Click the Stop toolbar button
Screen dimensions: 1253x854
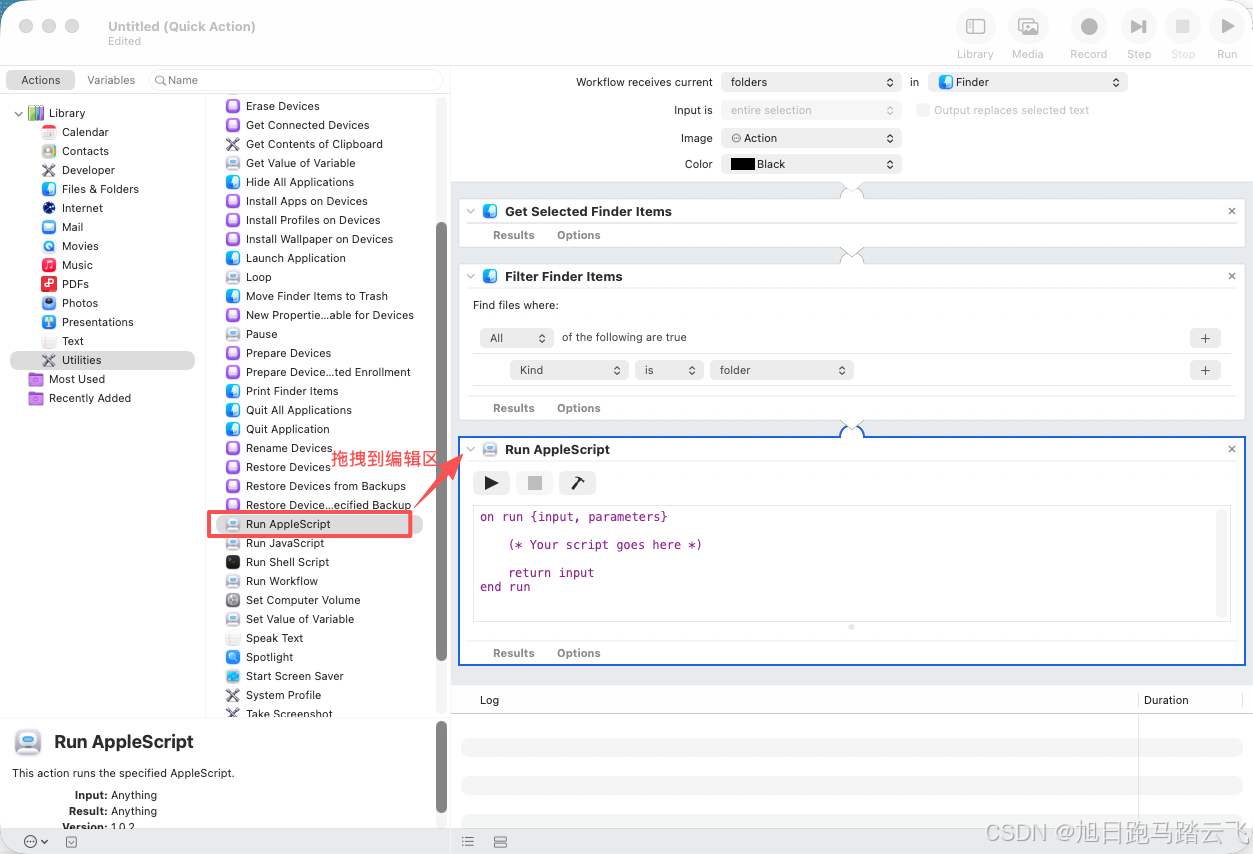point(1183,27)
